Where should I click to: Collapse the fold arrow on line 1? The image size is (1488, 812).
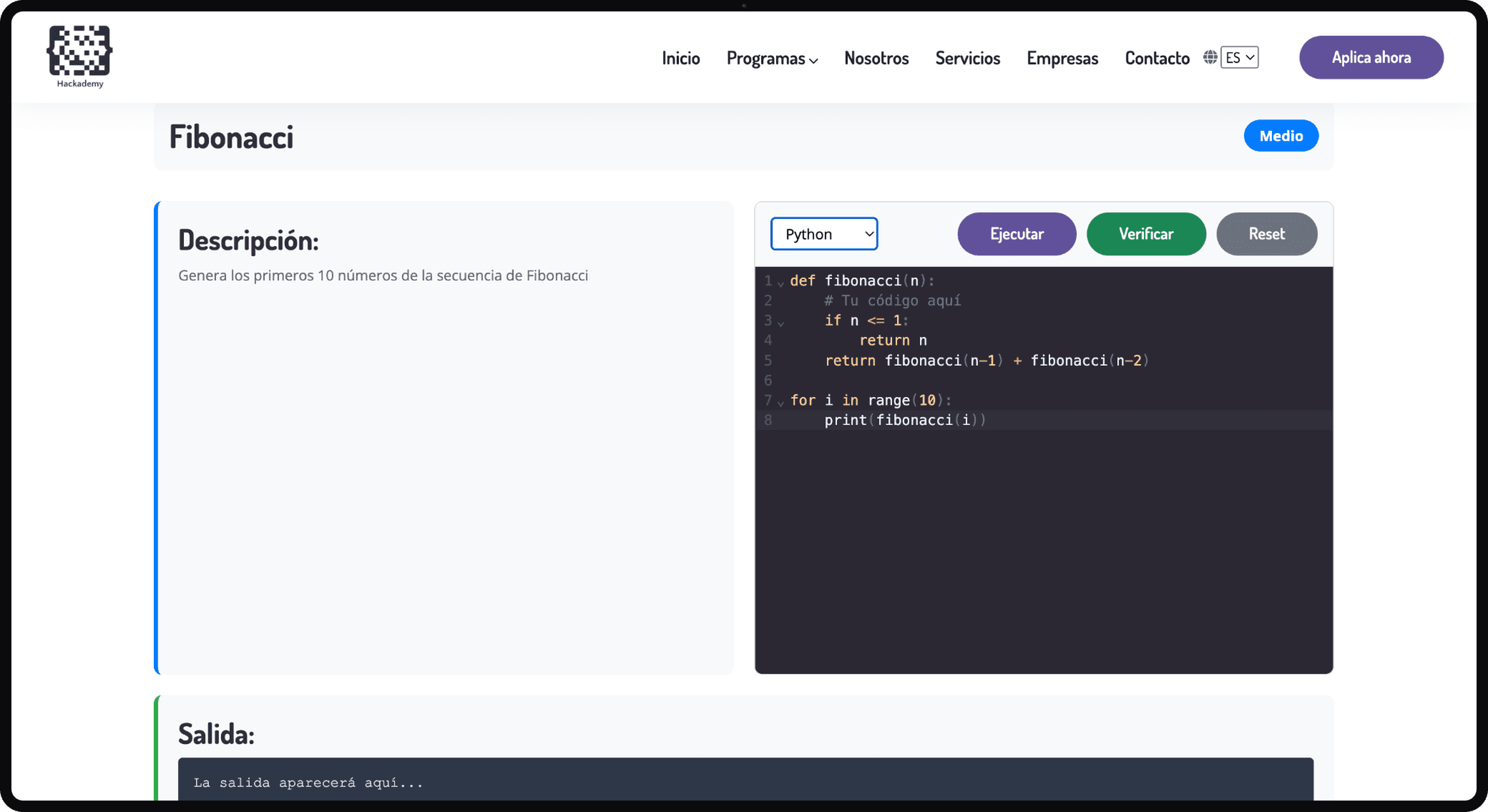click(x=780, y=283)
